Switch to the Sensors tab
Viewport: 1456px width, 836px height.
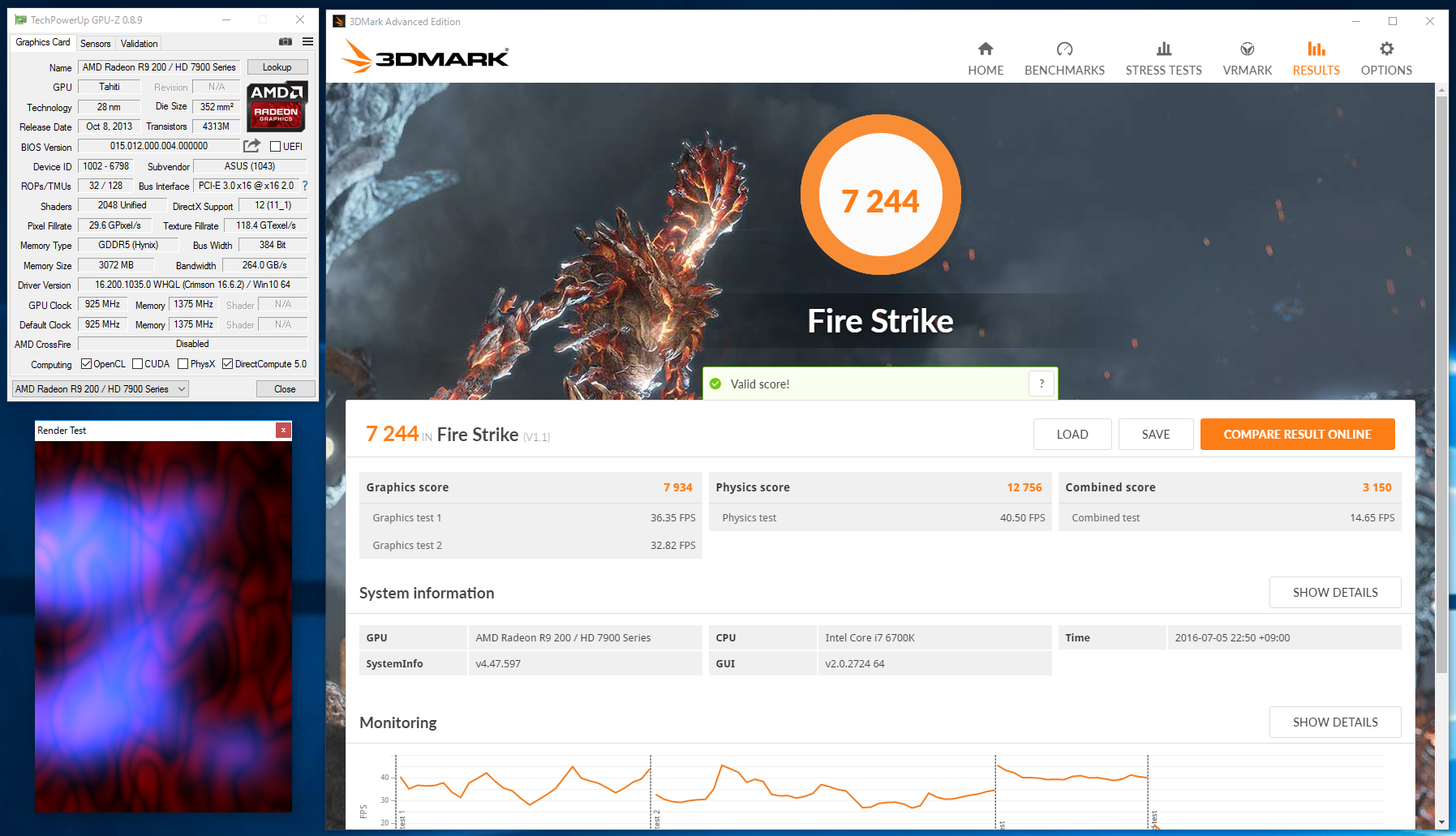tap(96, 44)
